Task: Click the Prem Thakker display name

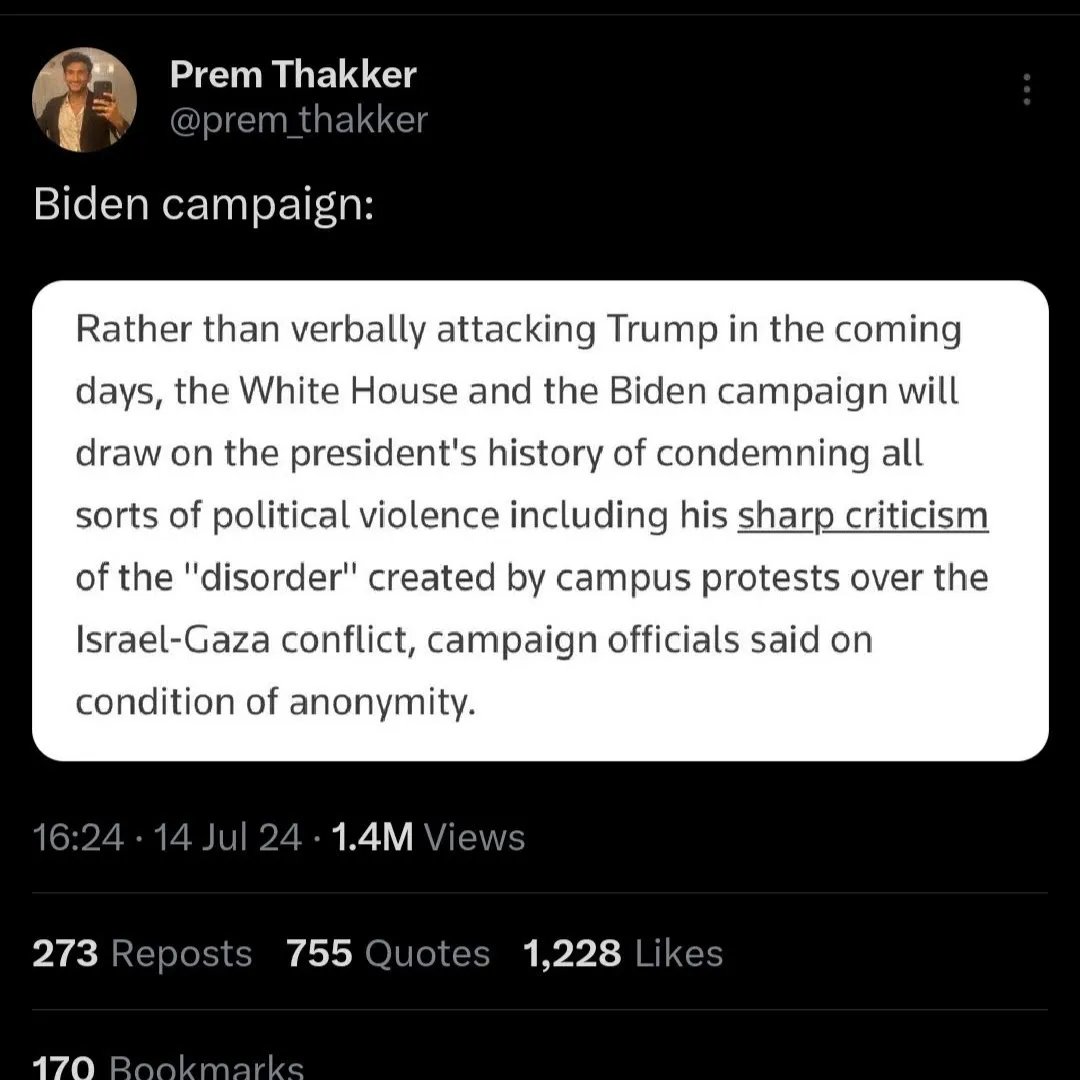Action: pyautogui.click(x=292, y=73)
